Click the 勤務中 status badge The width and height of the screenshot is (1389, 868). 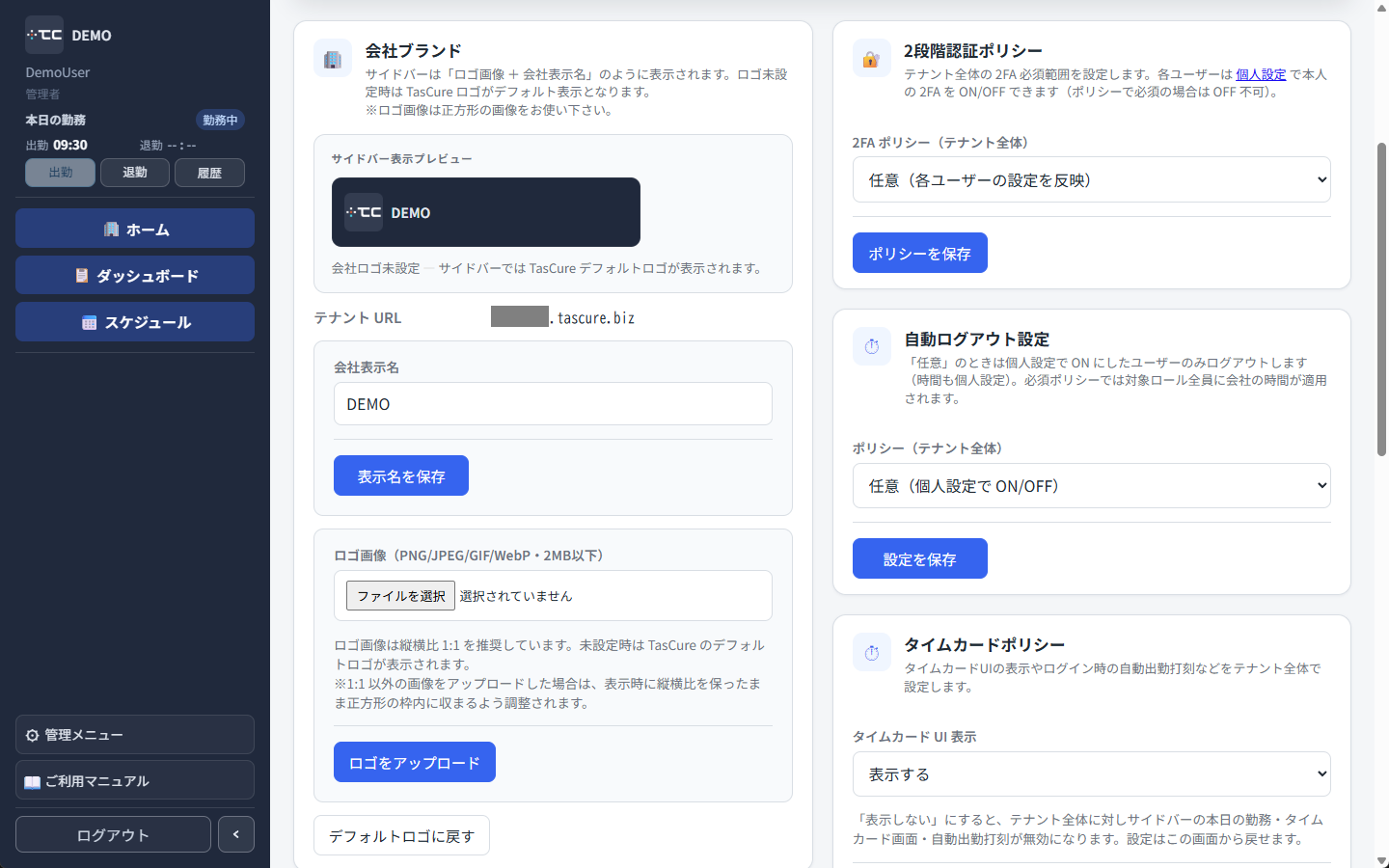tap(220, 121)
